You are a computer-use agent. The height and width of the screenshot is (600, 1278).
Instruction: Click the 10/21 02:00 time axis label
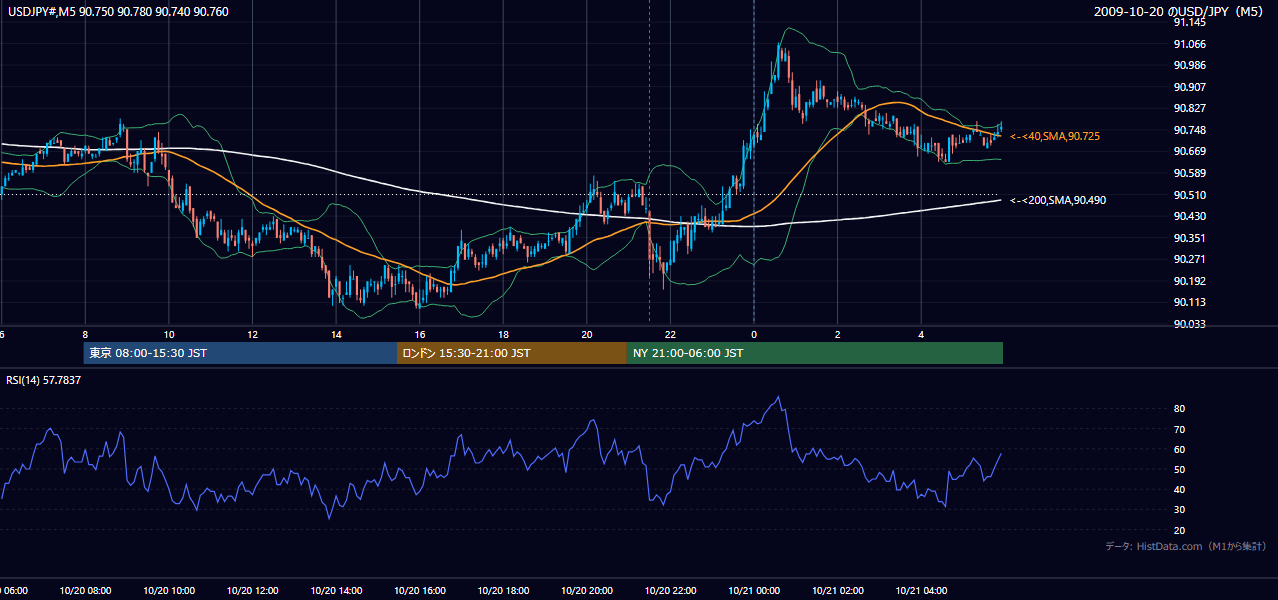pyautogui.click(x=837, y=591)
